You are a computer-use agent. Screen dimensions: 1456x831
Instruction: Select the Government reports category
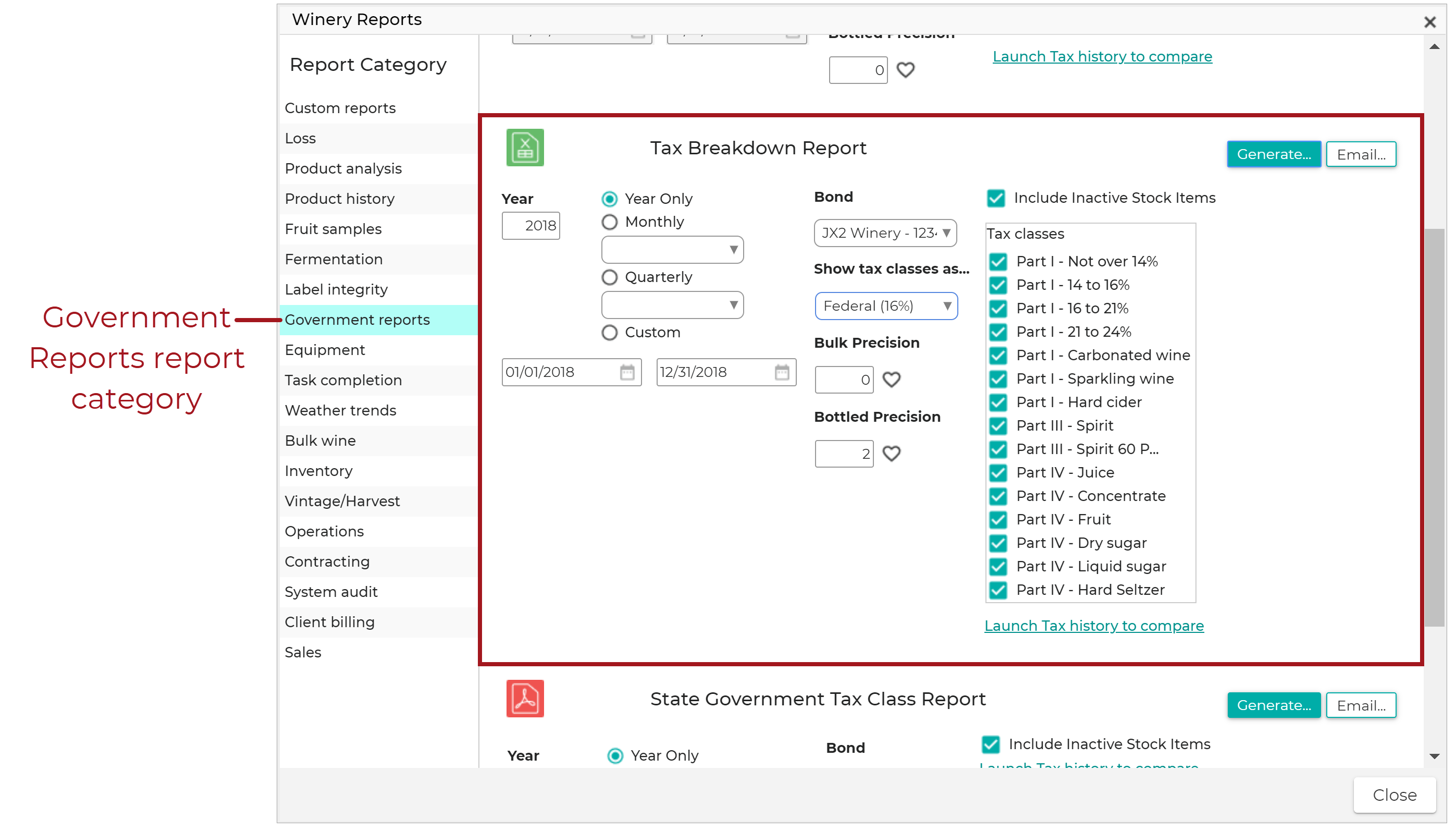(x=378, y=320)
